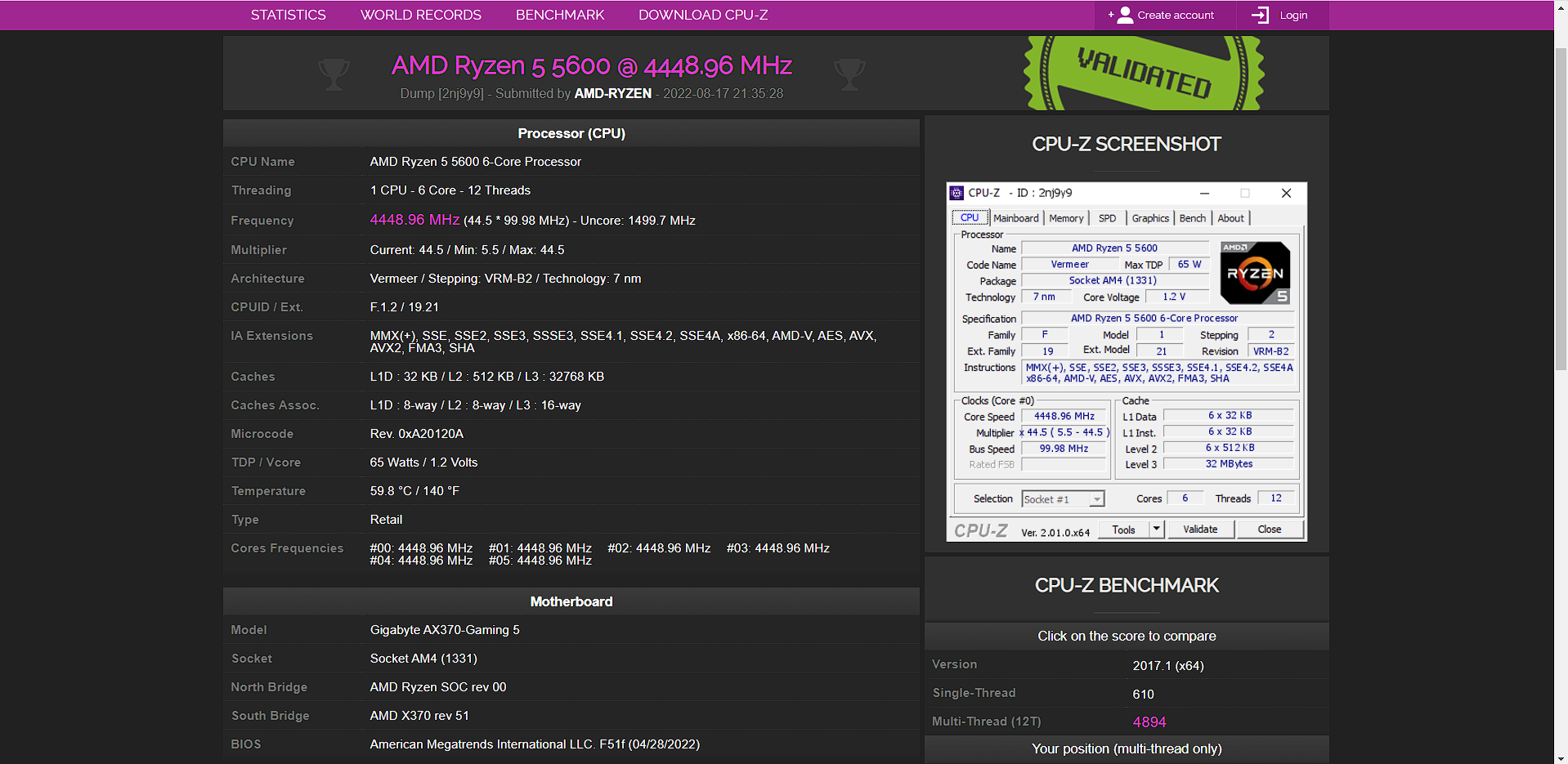
Task: Click Gigabyte AX370-Gaming 5 model text
Action: click(445, 630)
